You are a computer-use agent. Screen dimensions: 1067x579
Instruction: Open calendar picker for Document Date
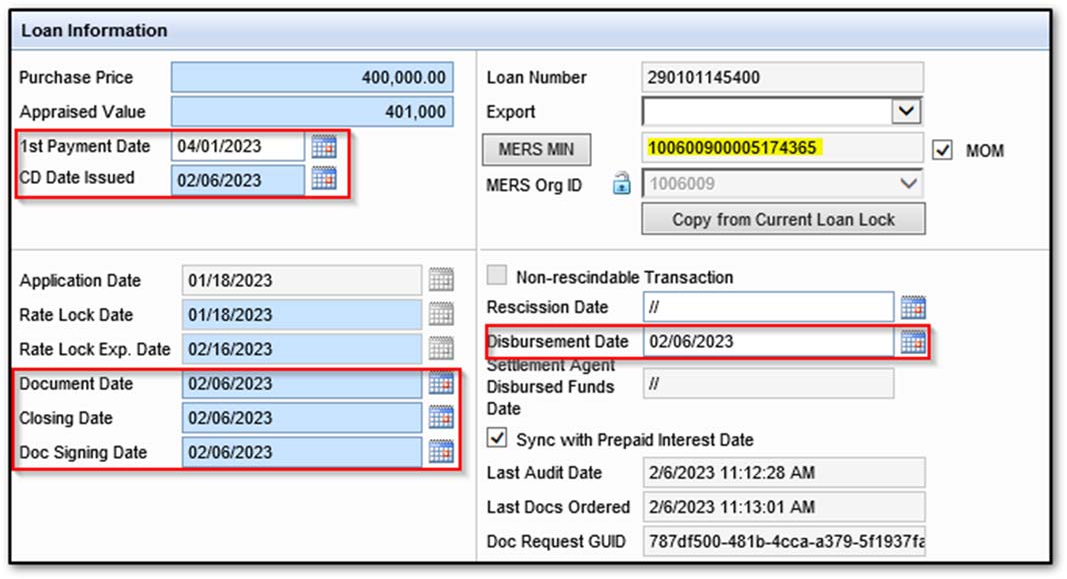click(441, 383)
